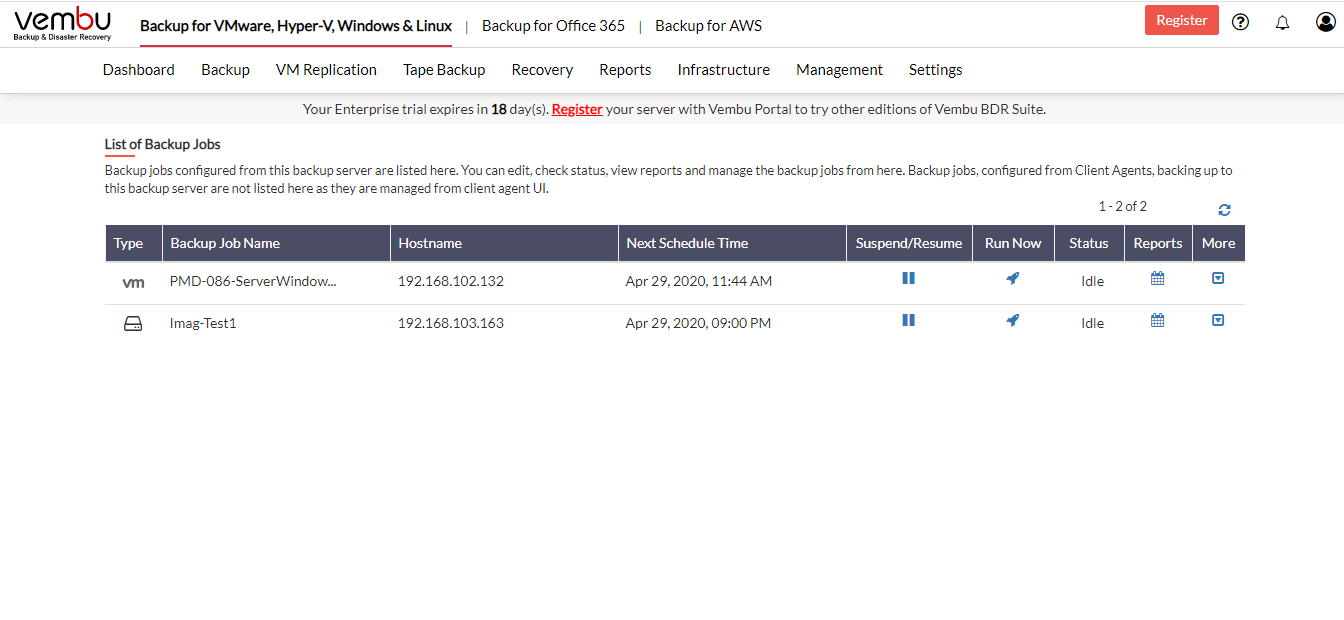Open the Infrastructure menu
Image resolution: width=1344 pixels, height=620 pixels.
[724, 70]
